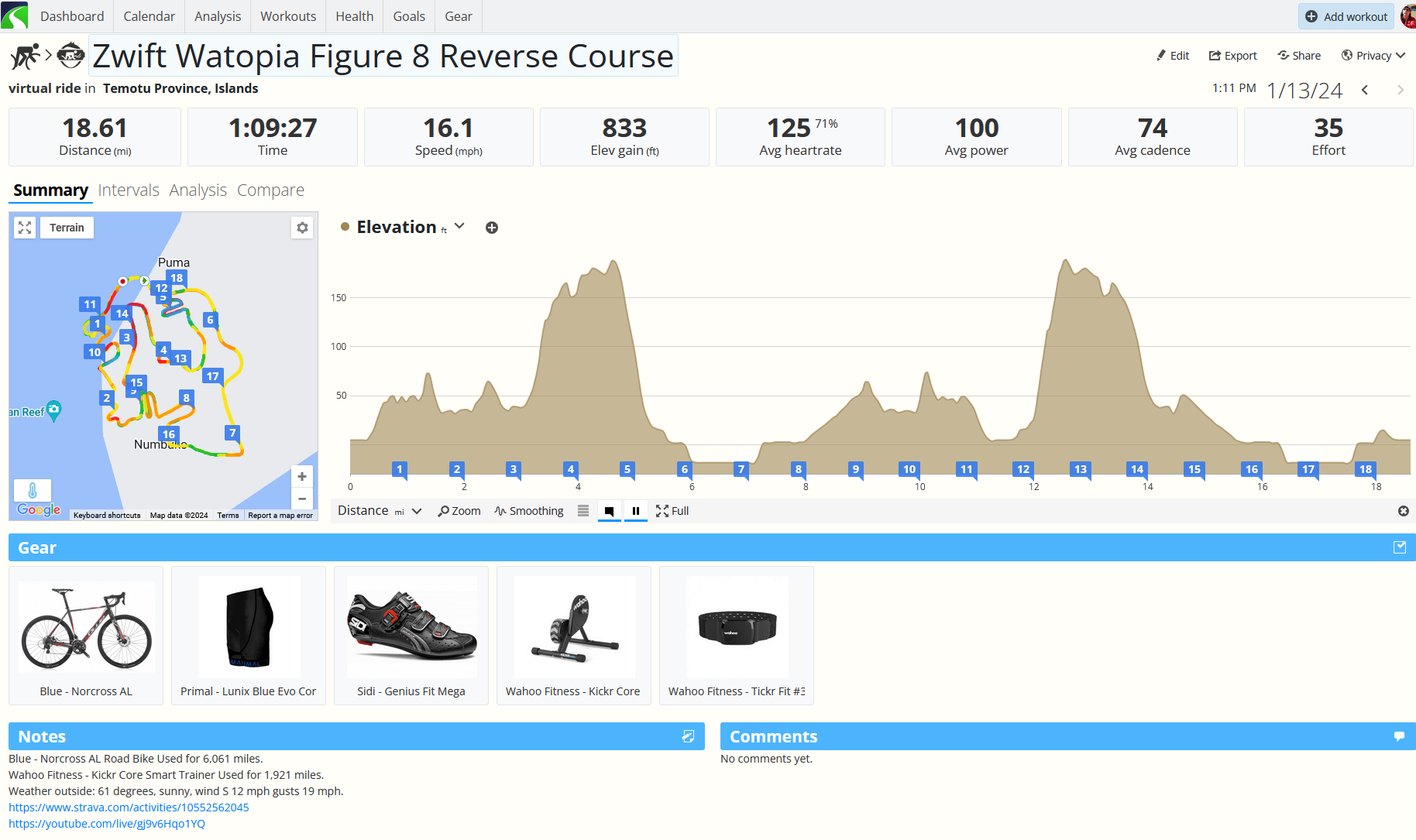Image resolution: width=1416 pixels, height=840 pixels.
Task: Click the Avg heartrate stat box
Action: pyautogui.click(x=800, y=137)
